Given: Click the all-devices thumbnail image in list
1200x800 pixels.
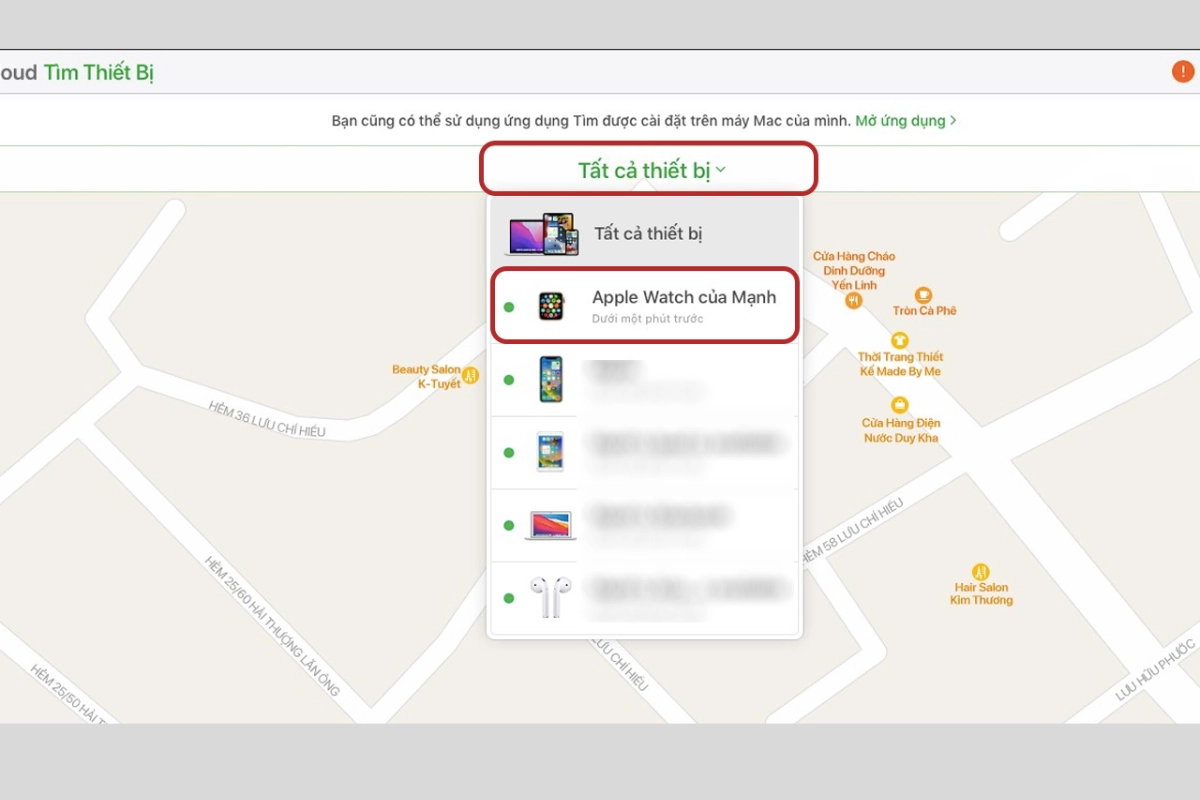Looking at the screenshot, I should 543,234.
